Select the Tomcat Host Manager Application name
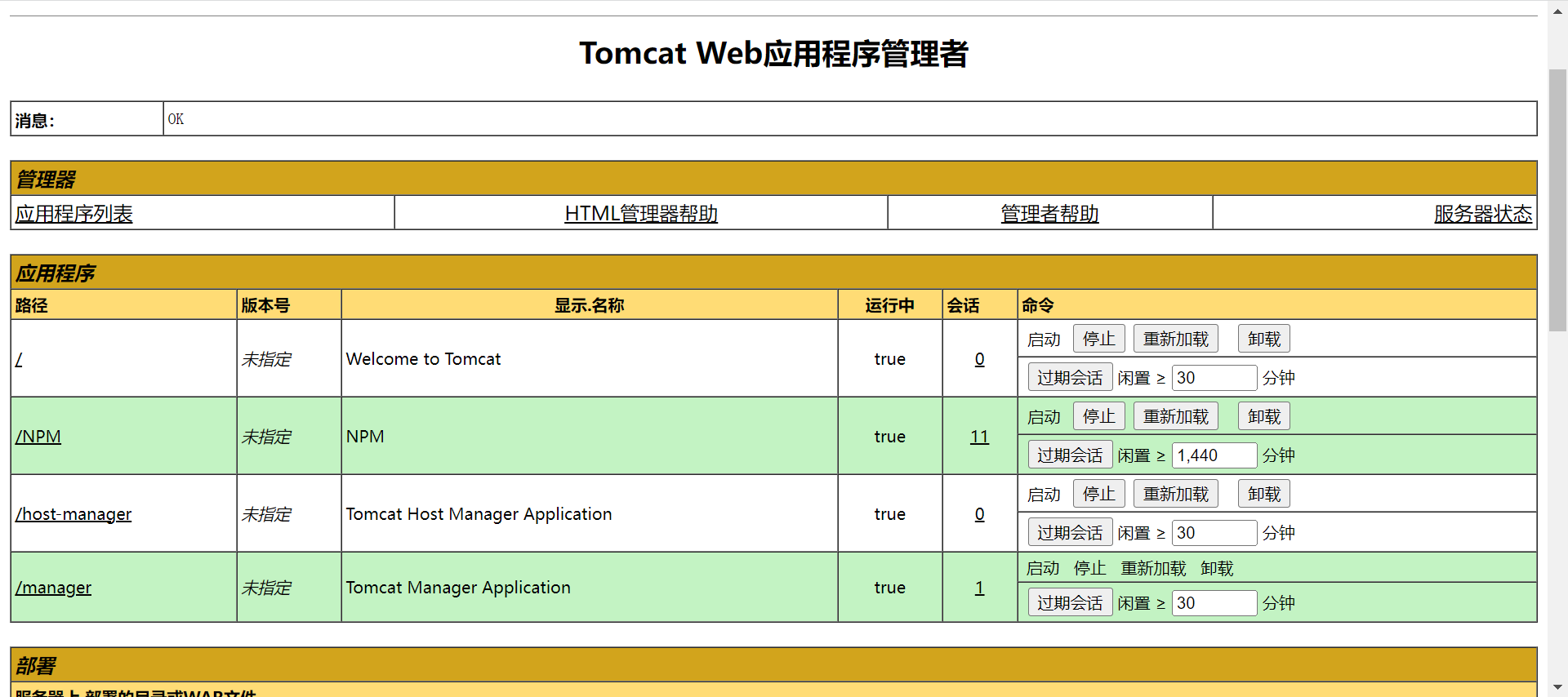 pyautogui.click(x=479, y=514)
